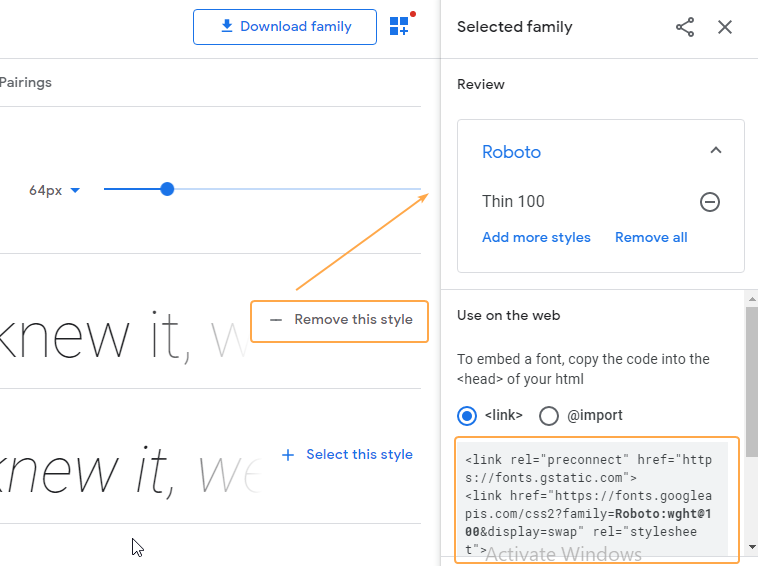Remove the Thin 100 style with minus icon
758x566 pixels.
coord(710,202)
